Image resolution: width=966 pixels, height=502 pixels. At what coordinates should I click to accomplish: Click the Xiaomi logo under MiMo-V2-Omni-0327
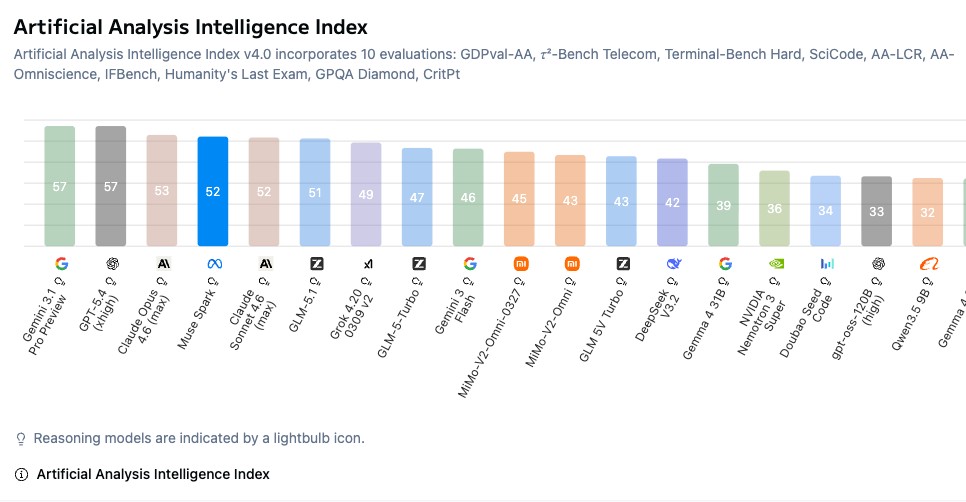coord(519,264)
